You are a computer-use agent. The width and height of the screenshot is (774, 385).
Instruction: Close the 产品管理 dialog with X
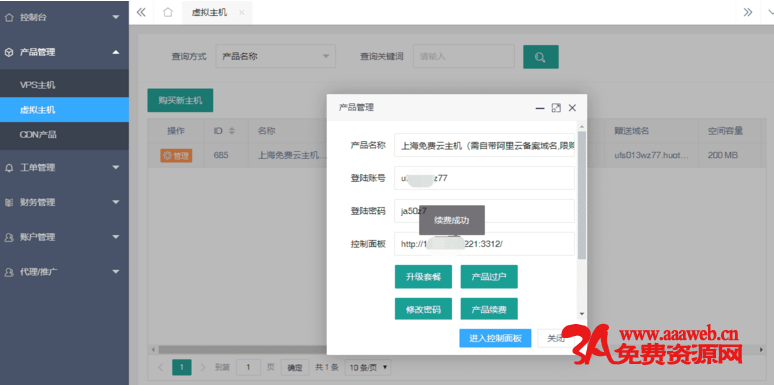point(572,108)
